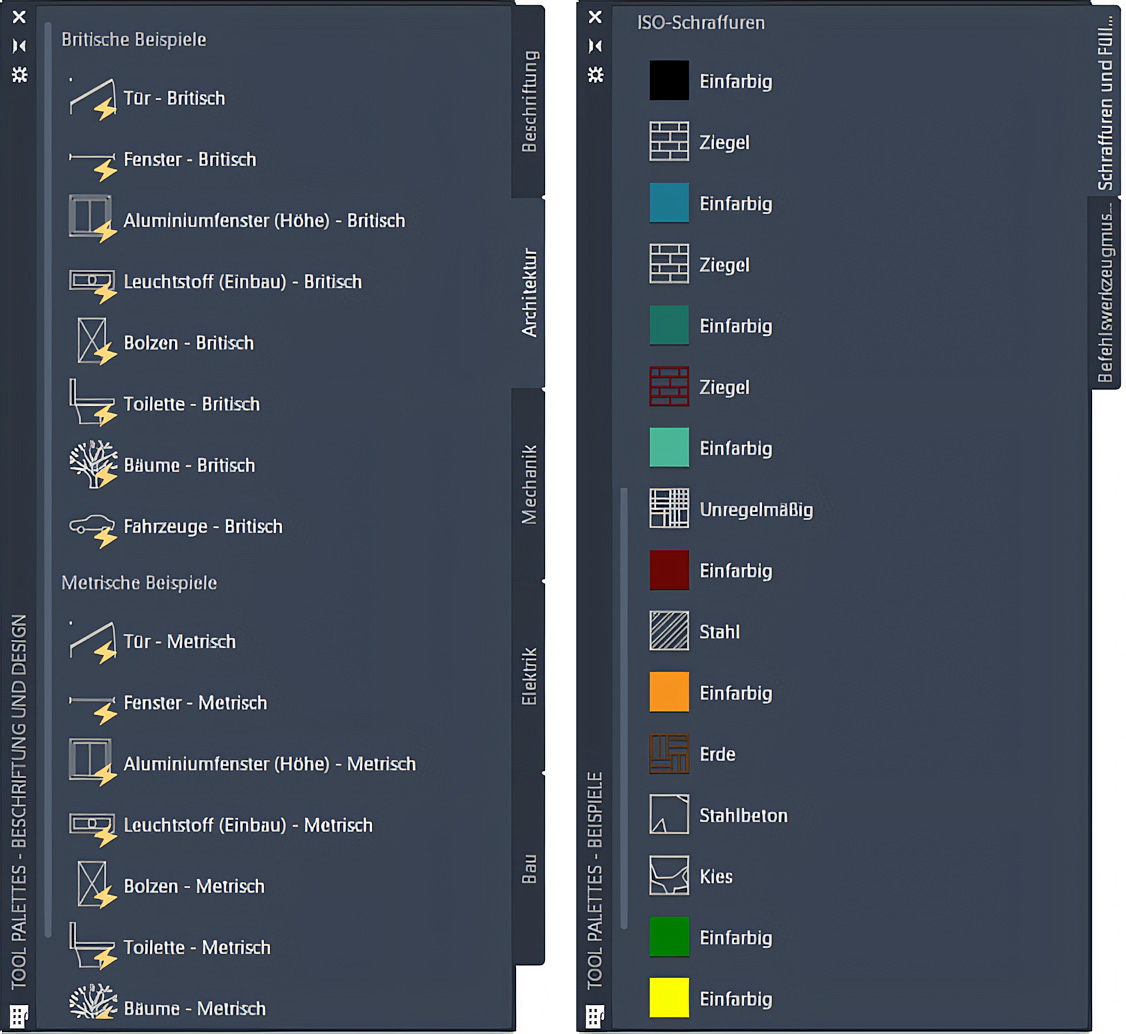
Task: Pick the yellow Einfarbig color swatch
Action: click(x=668, y=998)
